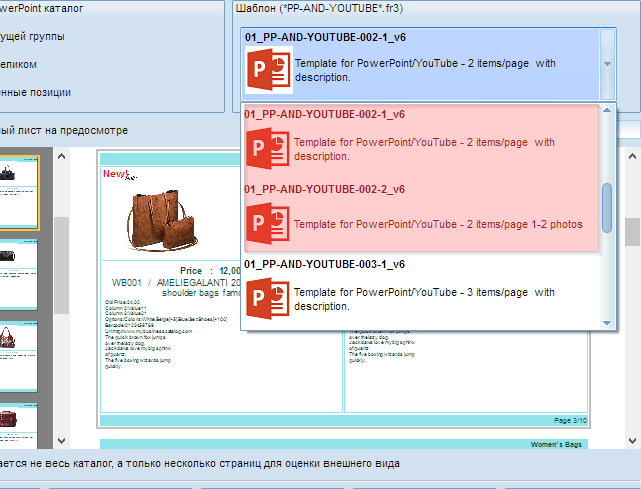Select the third page thumbnail with floral bag
Image resolution: width=641 pixels, height=489 pixels.
(18, 357)
